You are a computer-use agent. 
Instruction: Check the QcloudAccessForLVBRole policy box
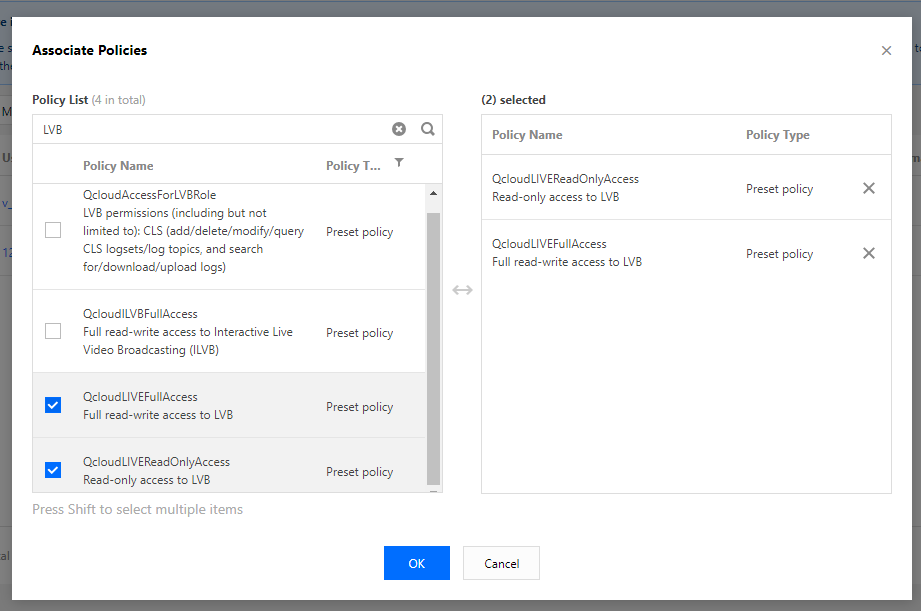pos(53,231)
